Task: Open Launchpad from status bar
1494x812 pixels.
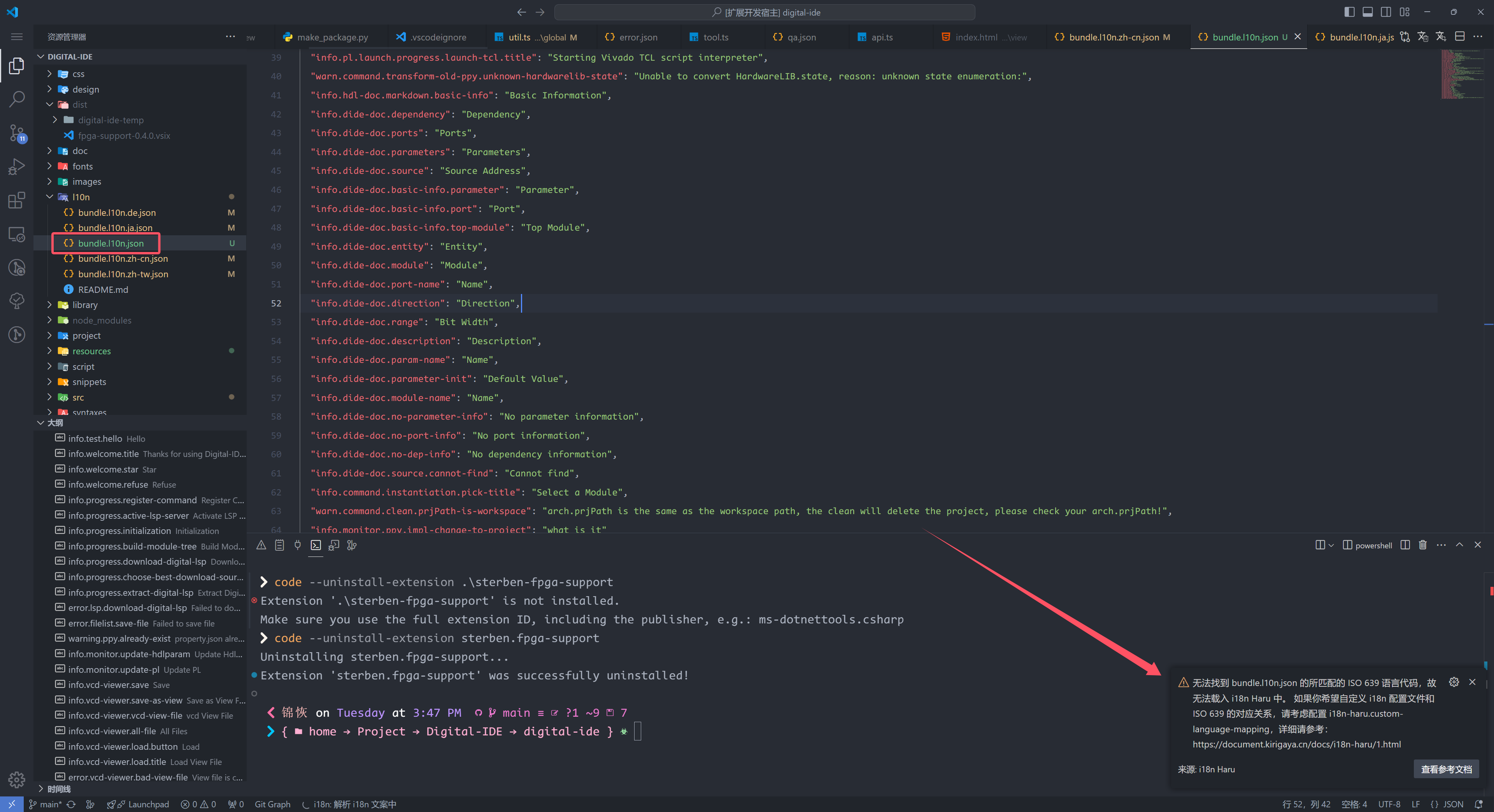Action: point(138,804)
